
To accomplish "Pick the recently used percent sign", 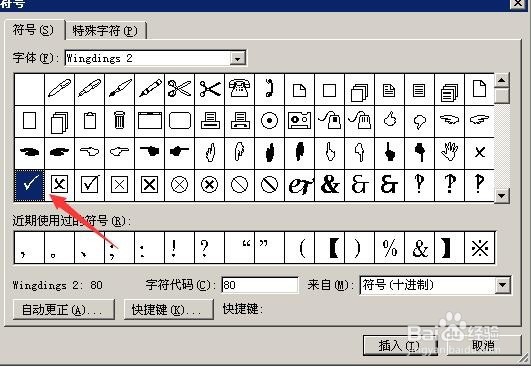I will click(389, 248).
